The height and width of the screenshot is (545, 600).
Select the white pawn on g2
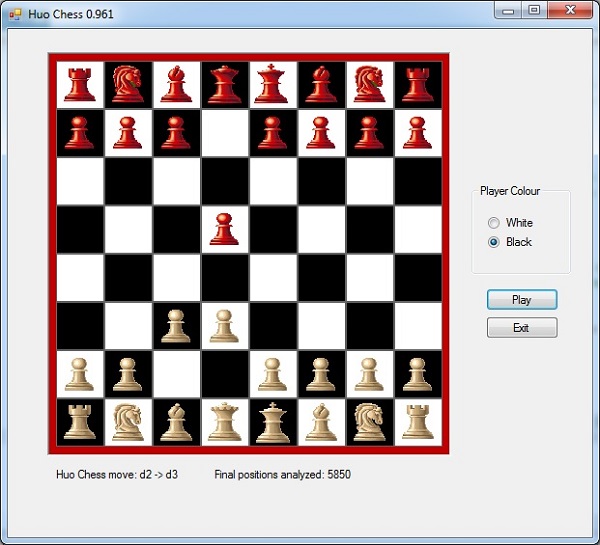point(369,374)
